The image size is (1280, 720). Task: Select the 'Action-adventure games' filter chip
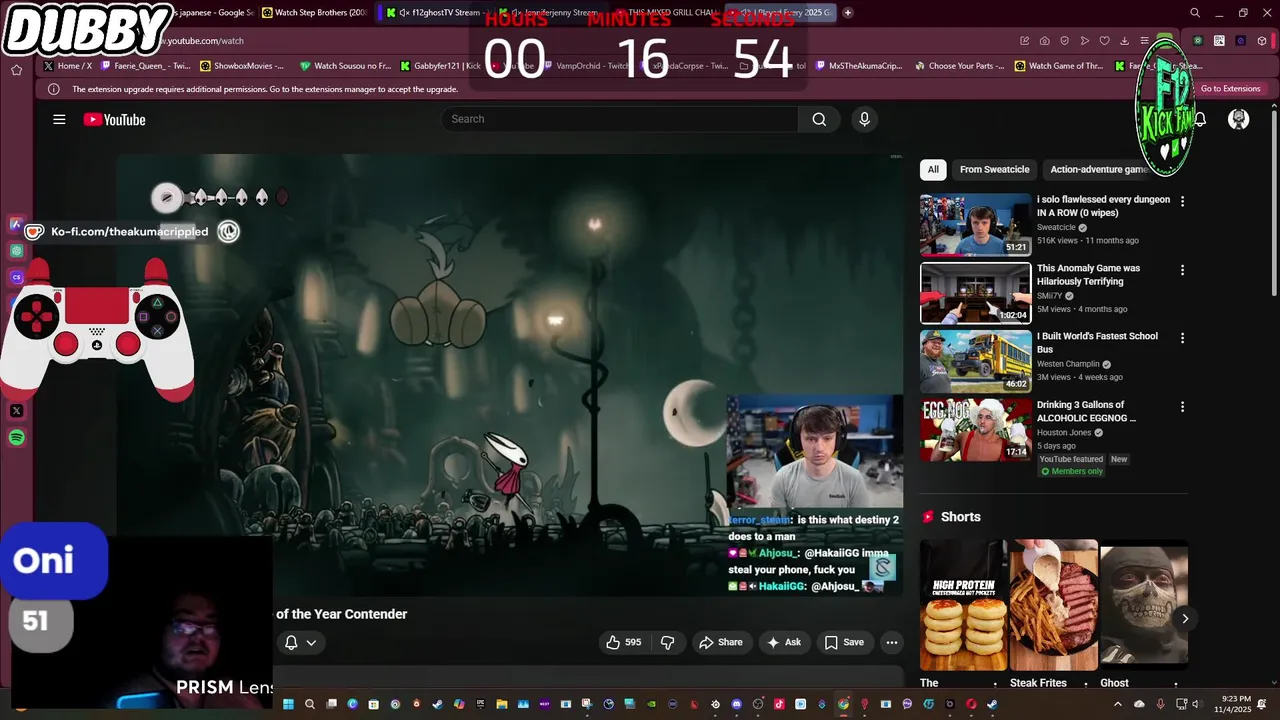(1099, 169)
